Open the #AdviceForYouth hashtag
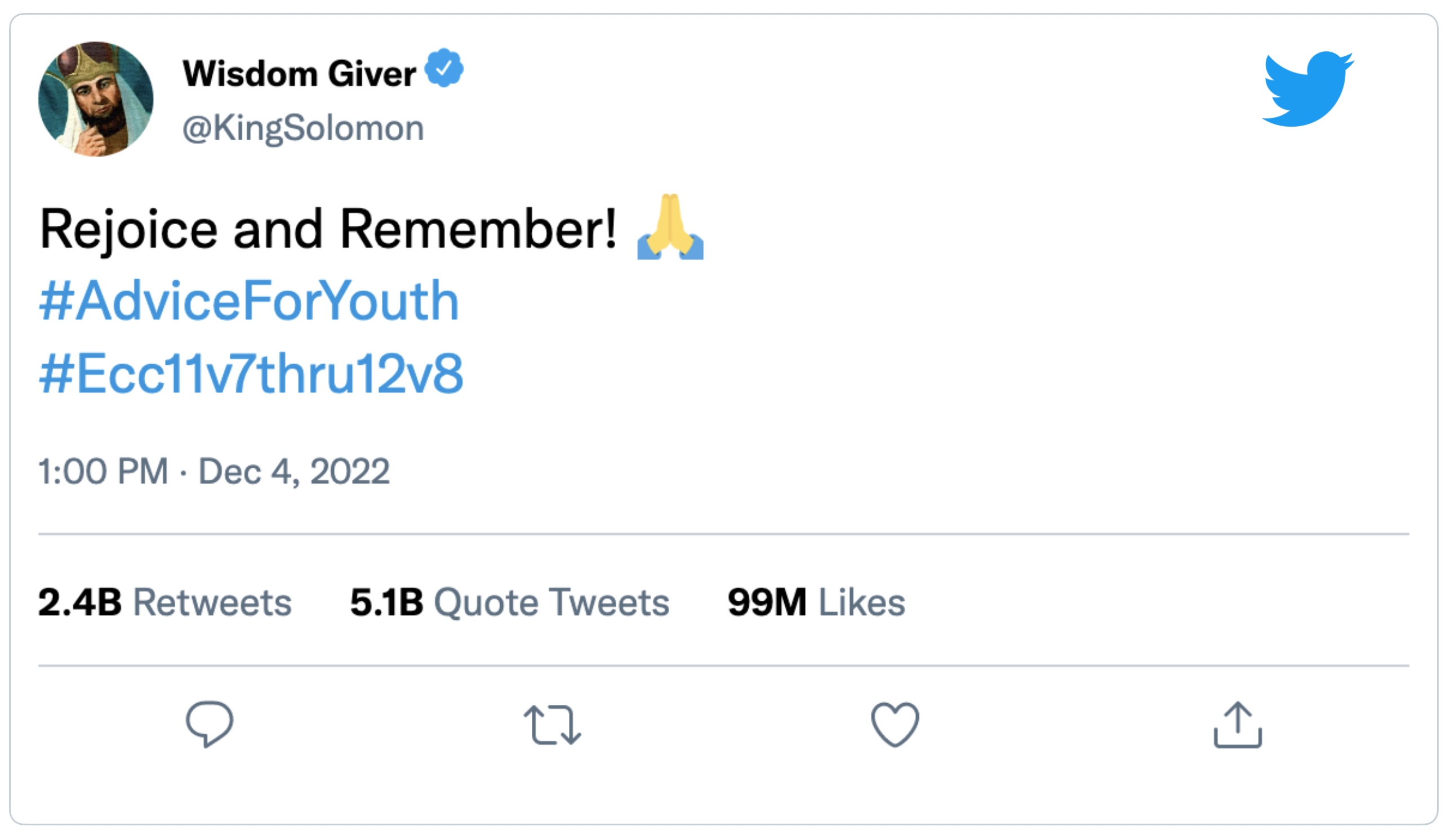 249,301
